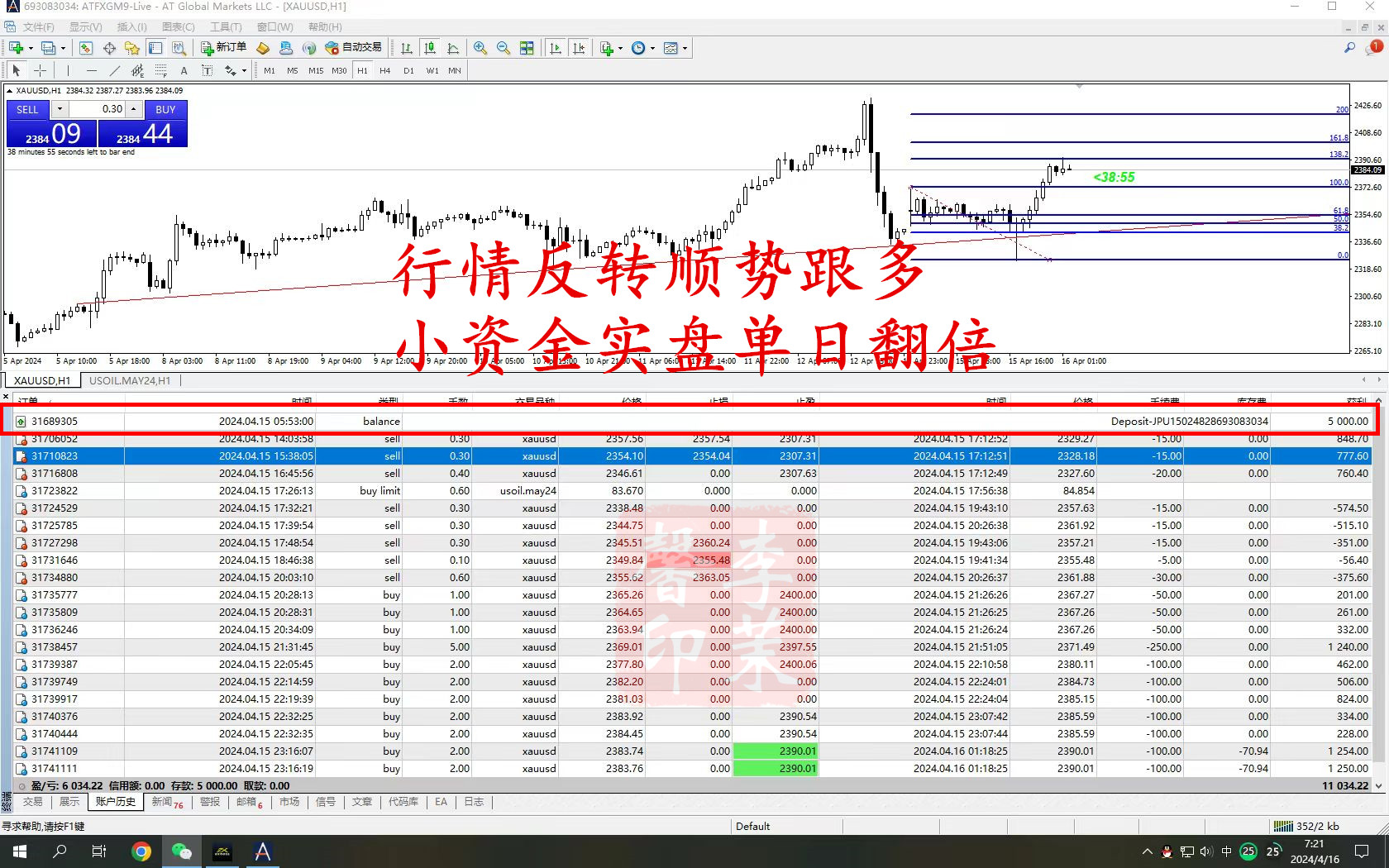Click the zoom out magnifier icon
1389x868 pixels.
pos(504,48)
